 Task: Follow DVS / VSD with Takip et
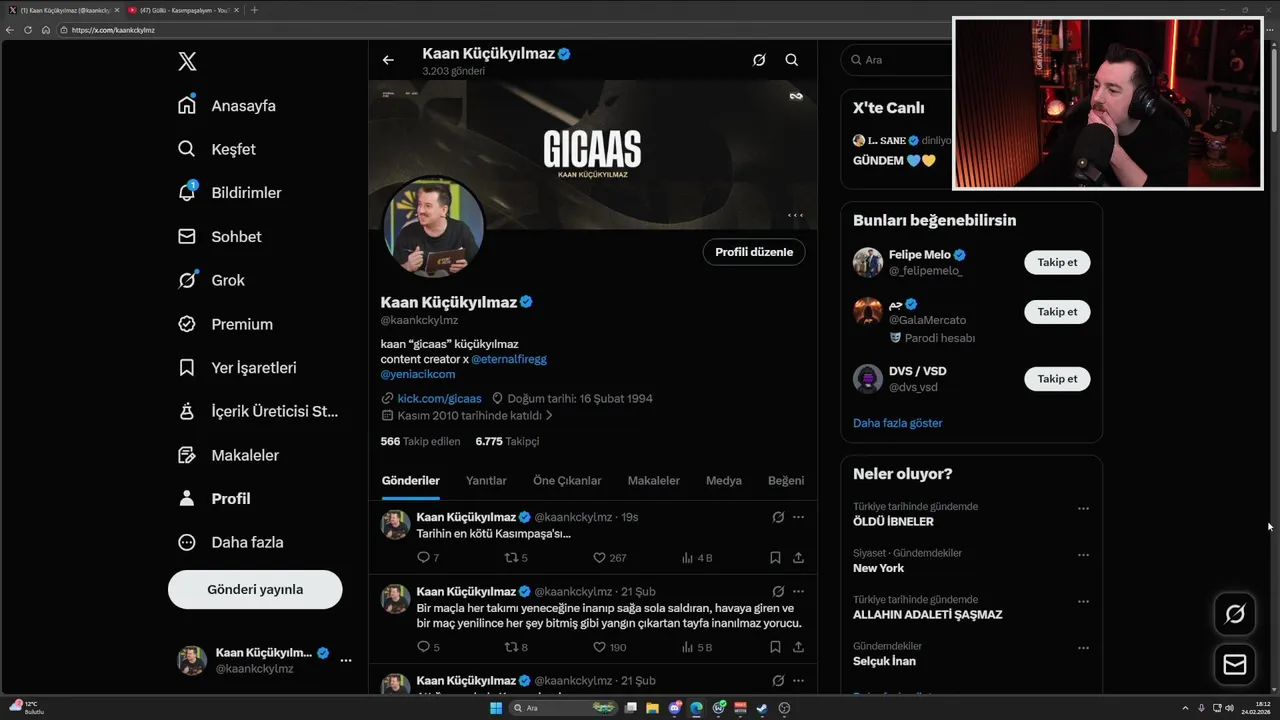(x=1057, y=379)
